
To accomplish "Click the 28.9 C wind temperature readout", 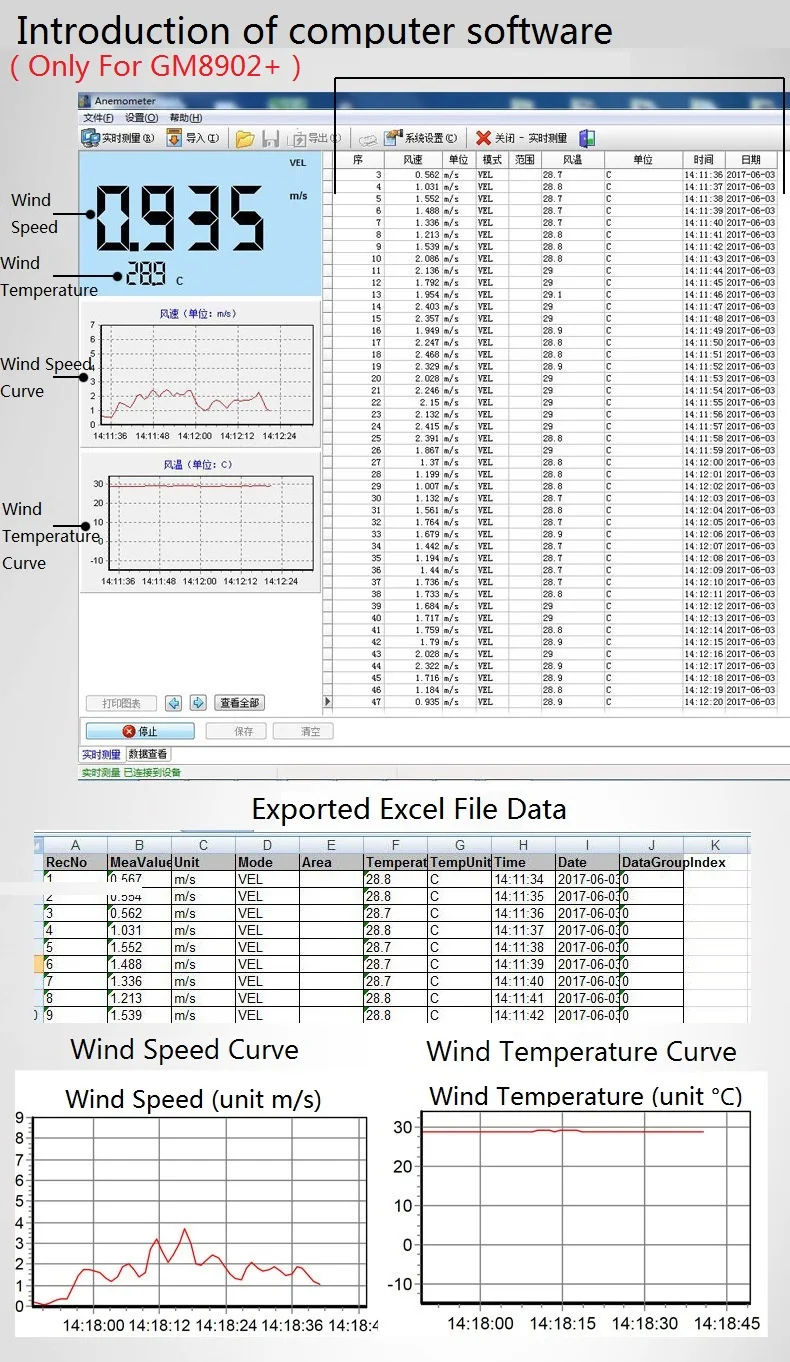I will [x=155, y=275].
